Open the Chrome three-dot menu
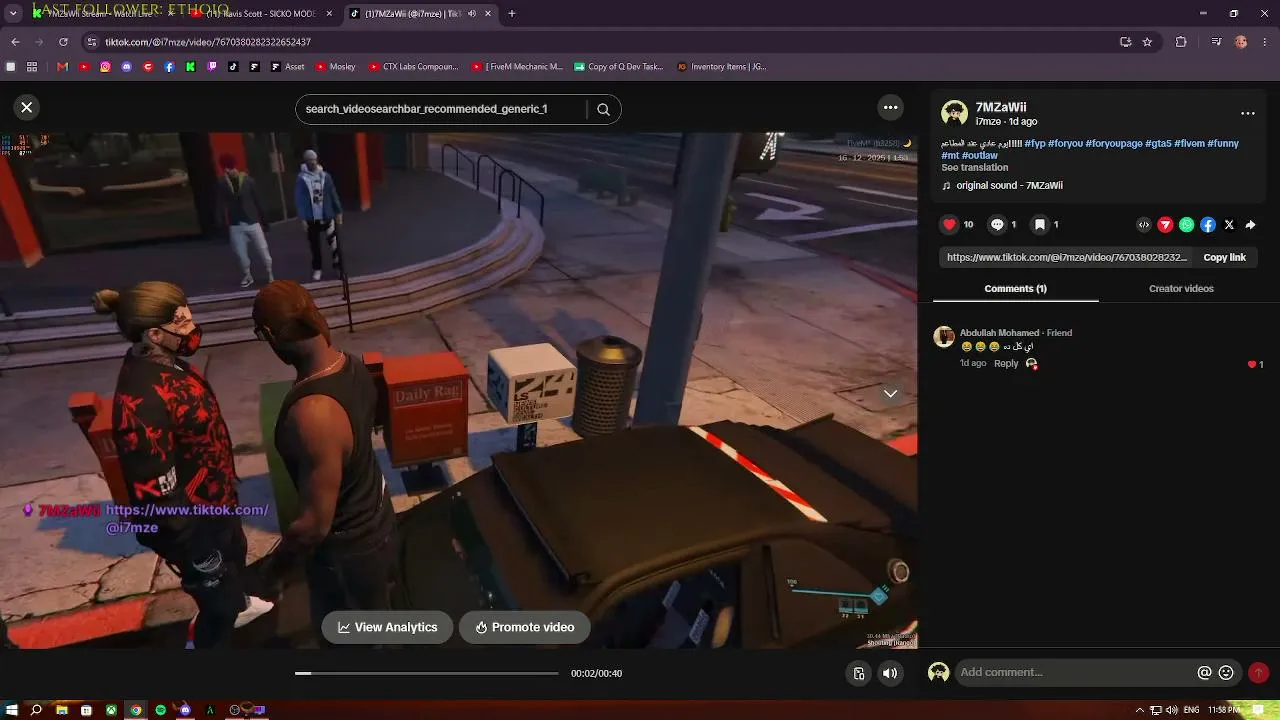This screenshot has height=720, width=1280. [x=1266, y=42]
